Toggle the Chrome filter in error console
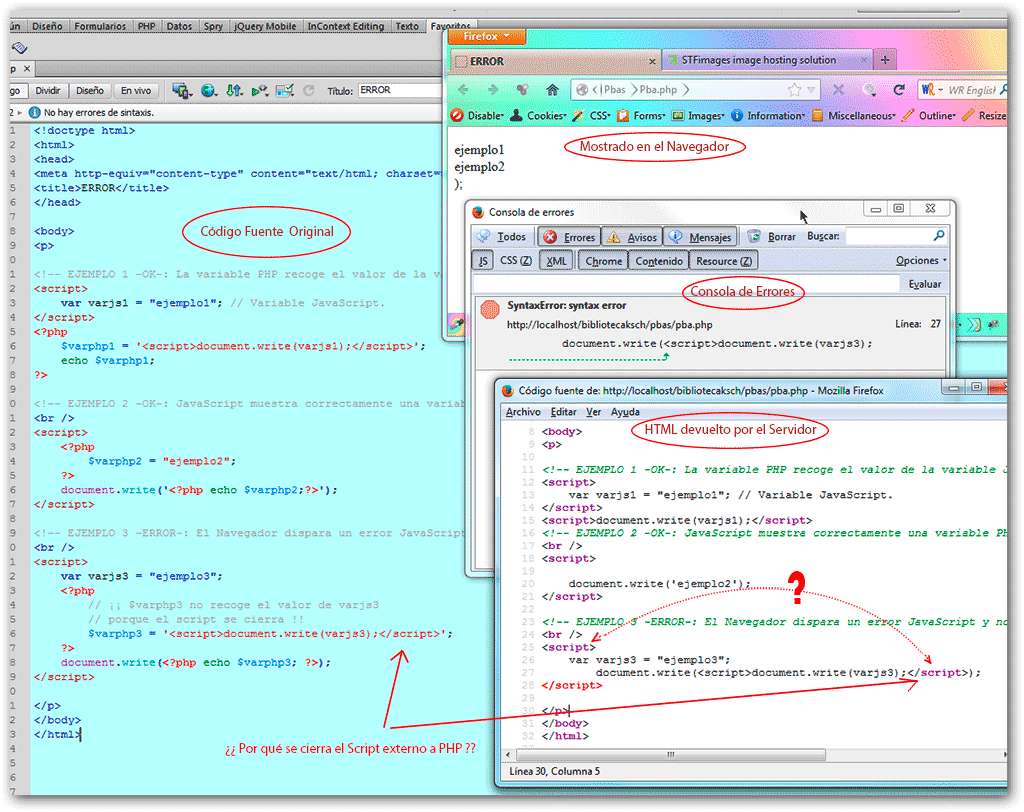The height and width of the screenshot is (812, 1024). (x=603, y=261)
